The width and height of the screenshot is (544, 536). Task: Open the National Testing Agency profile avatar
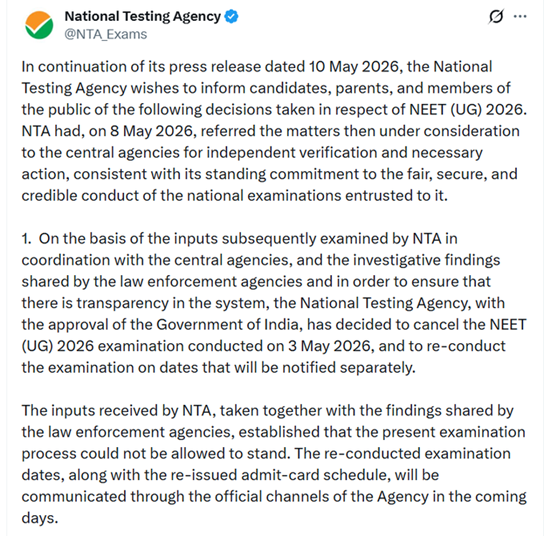pyautogui.click(x=39, y=25)
